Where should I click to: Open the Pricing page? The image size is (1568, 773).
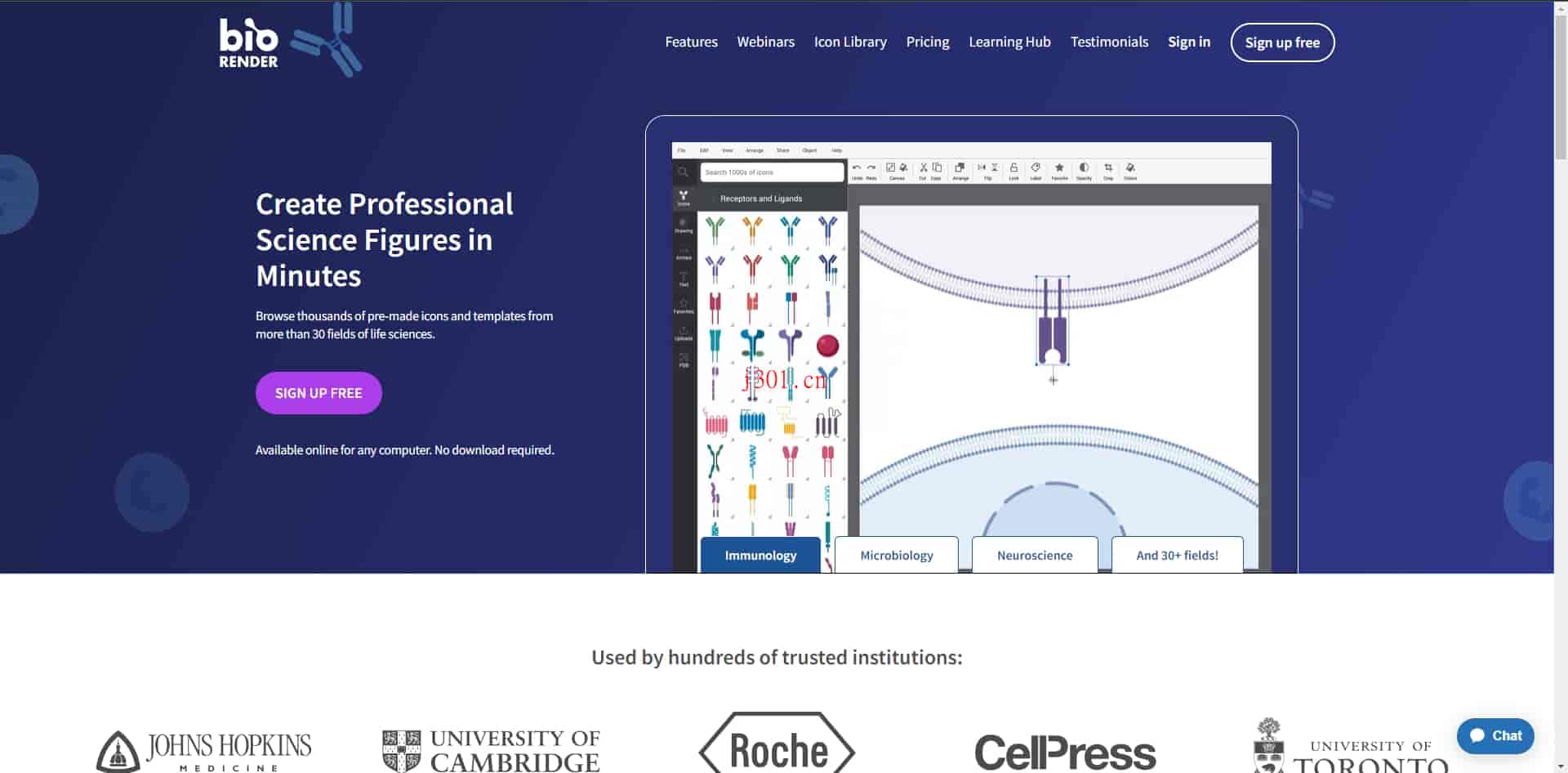click(x=927, y=42)
